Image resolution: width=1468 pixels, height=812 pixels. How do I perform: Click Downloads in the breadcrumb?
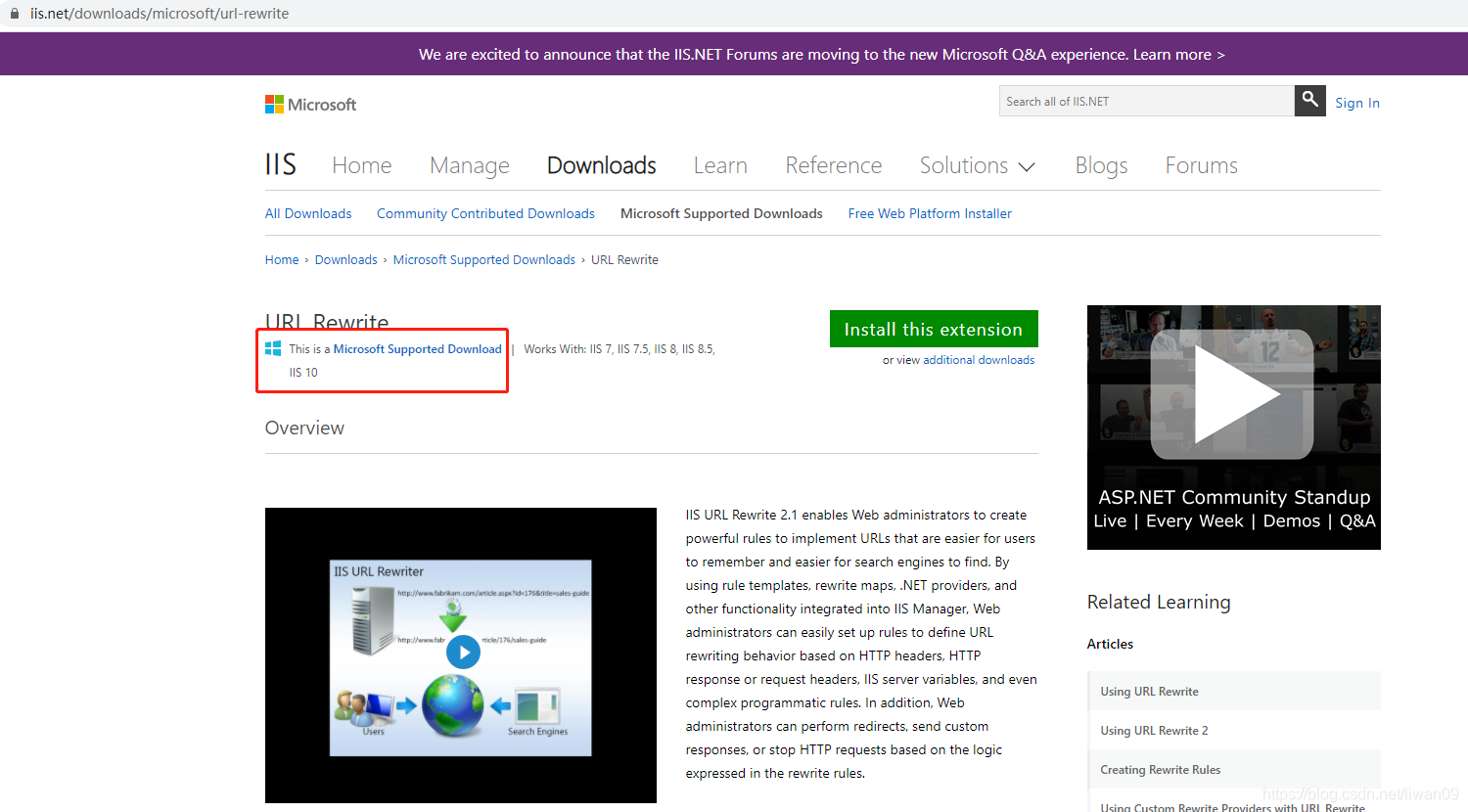point(346,259)
